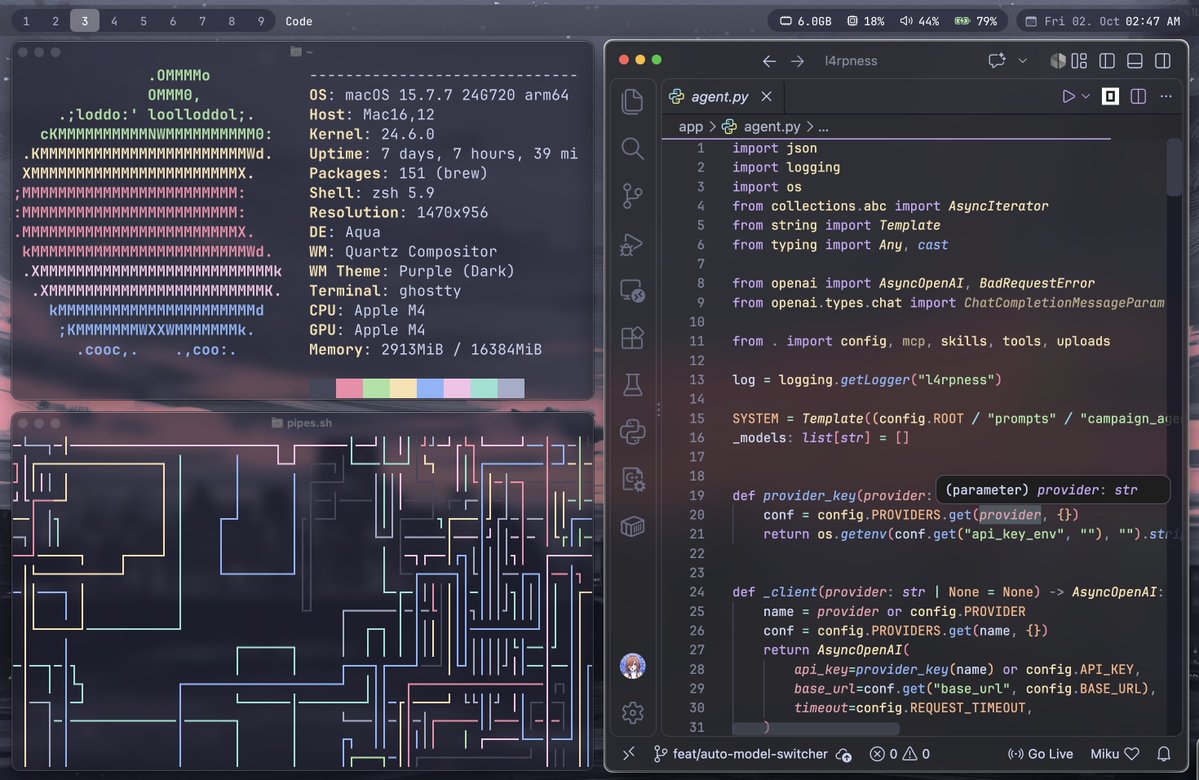Screen dimensions: 1199x780
Task: Toggle the primary side bar
Action: (x=1106, y=60)
